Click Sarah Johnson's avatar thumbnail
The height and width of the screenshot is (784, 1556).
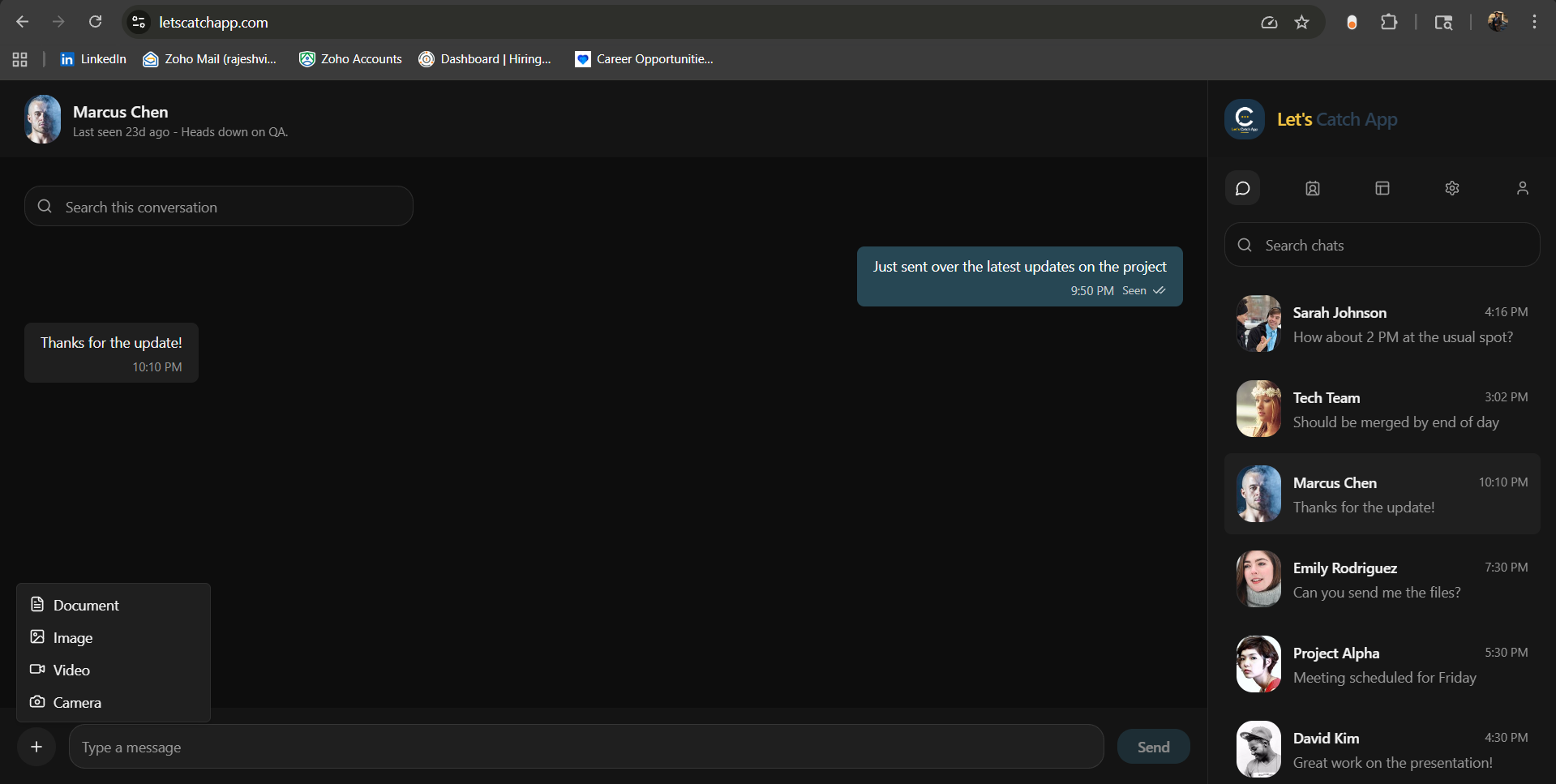click(1258, 323)
